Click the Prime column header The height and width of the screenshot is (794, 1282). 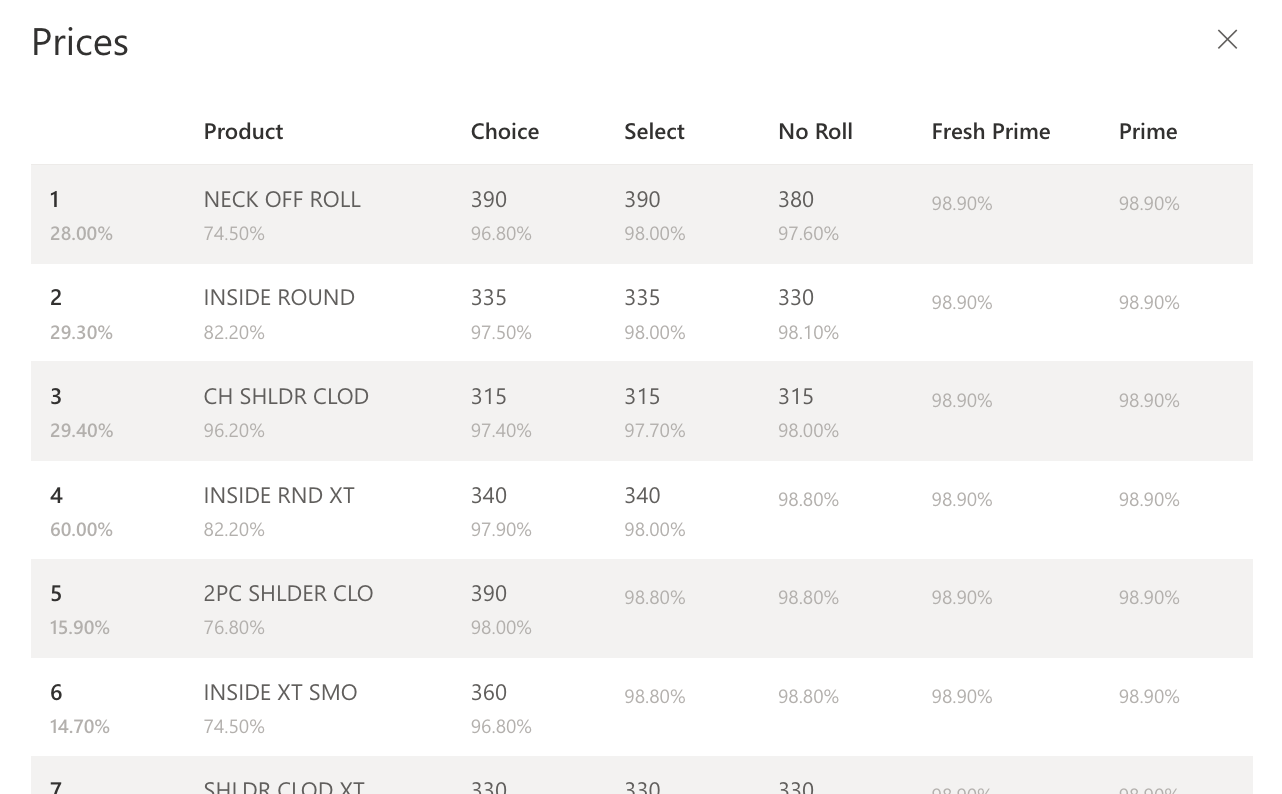pyautogui.click(x=1148, y=132)
